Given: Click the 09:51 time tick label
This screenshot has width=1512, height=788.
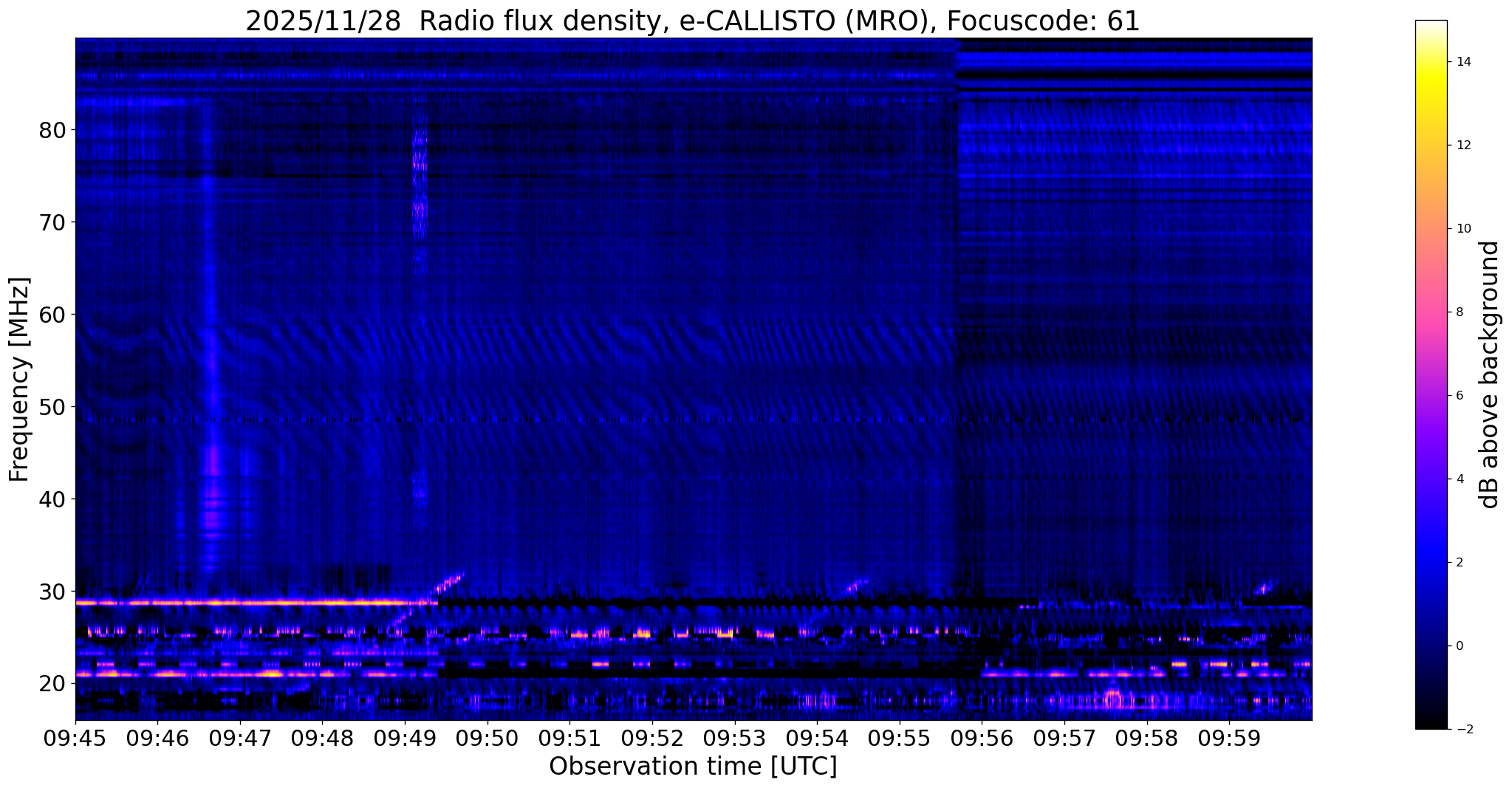Looking at the screenshot, I should pyautogui.click(x=569, y=739).
